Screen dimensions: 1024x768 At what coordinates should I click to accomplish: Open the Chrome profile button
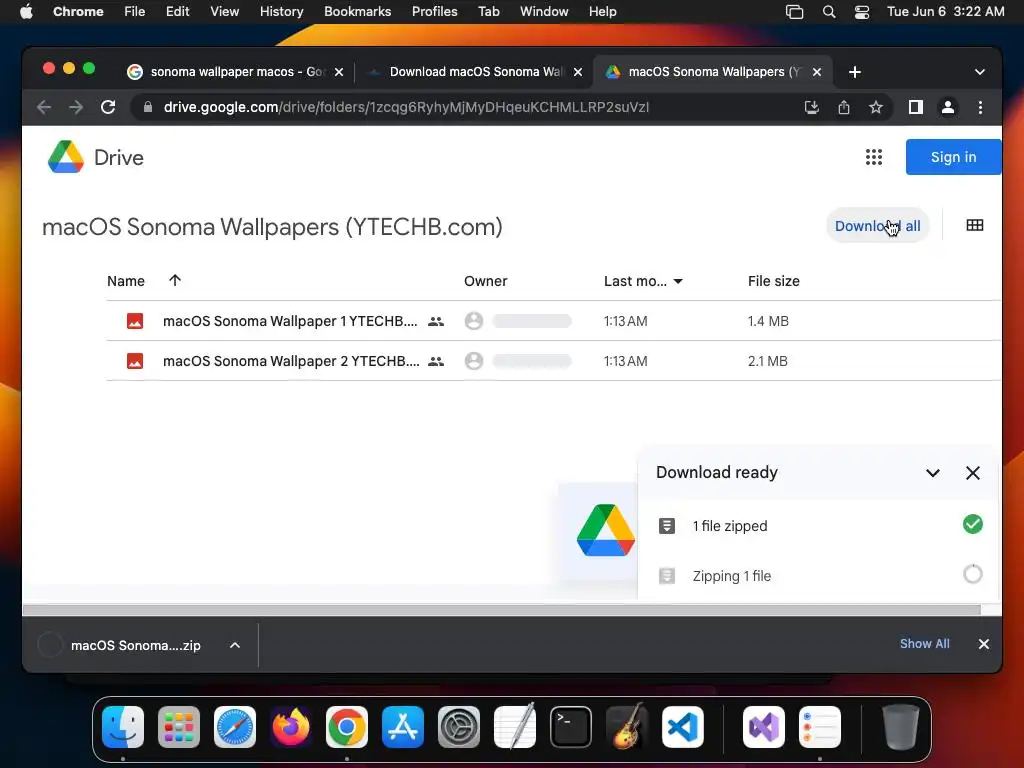click(948, 107)
